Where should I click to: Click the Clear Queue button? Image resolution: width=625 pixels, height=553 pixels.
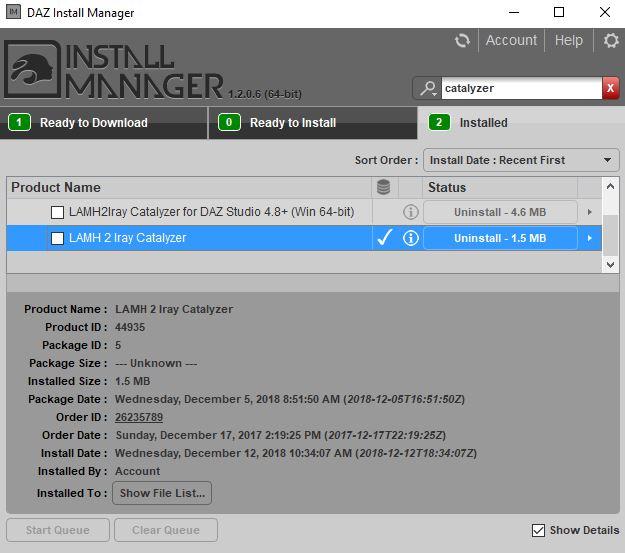coord(166,530)
